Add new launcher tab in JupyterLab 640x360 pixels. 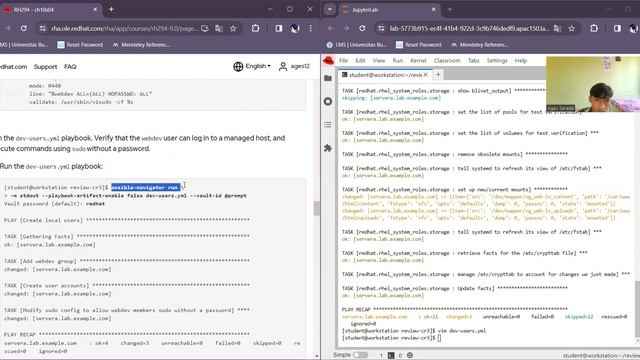(438, 75)
